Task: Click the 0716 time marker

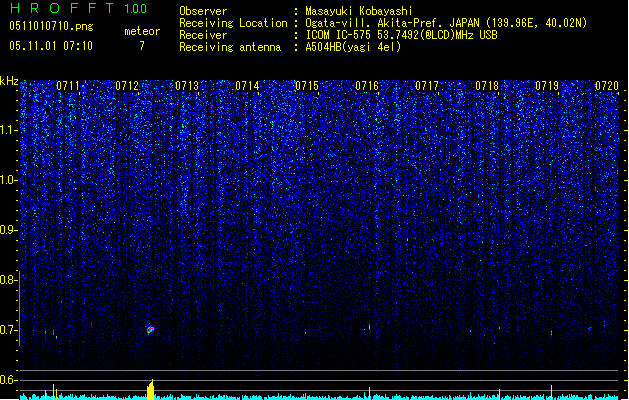Action: point(367,86)
